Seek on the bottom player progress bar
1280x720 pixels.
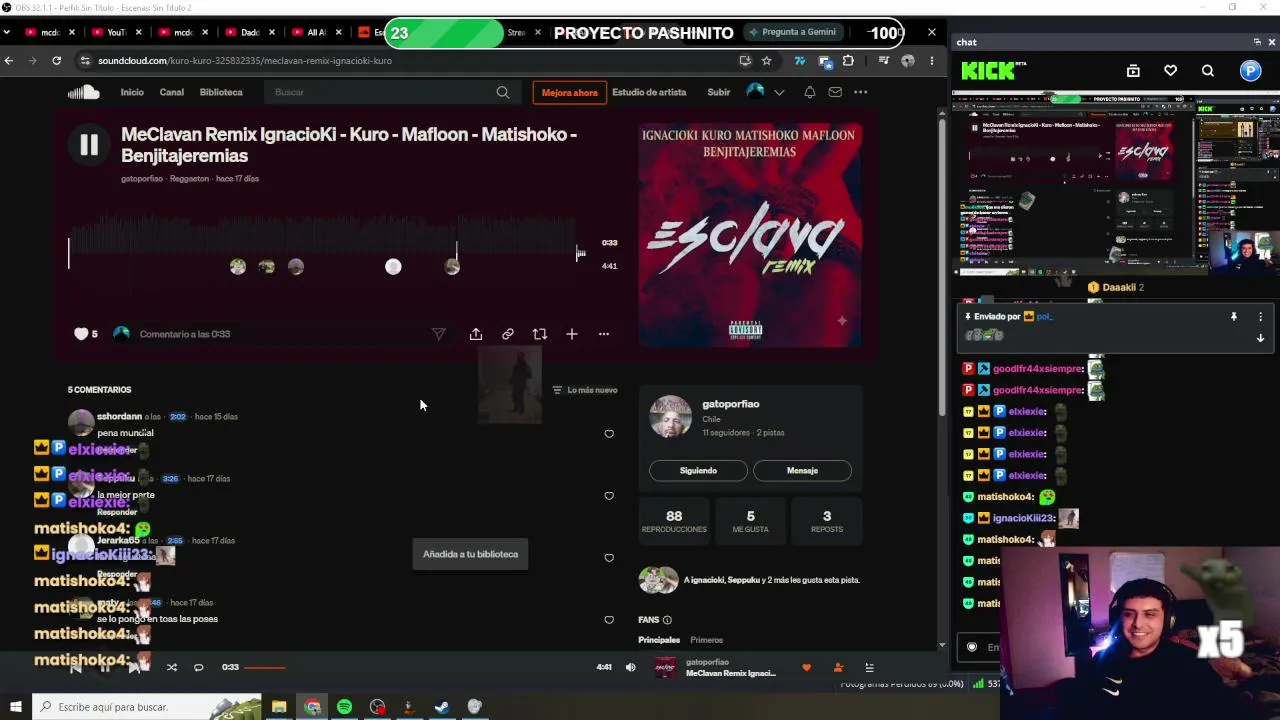click(418, 667)
